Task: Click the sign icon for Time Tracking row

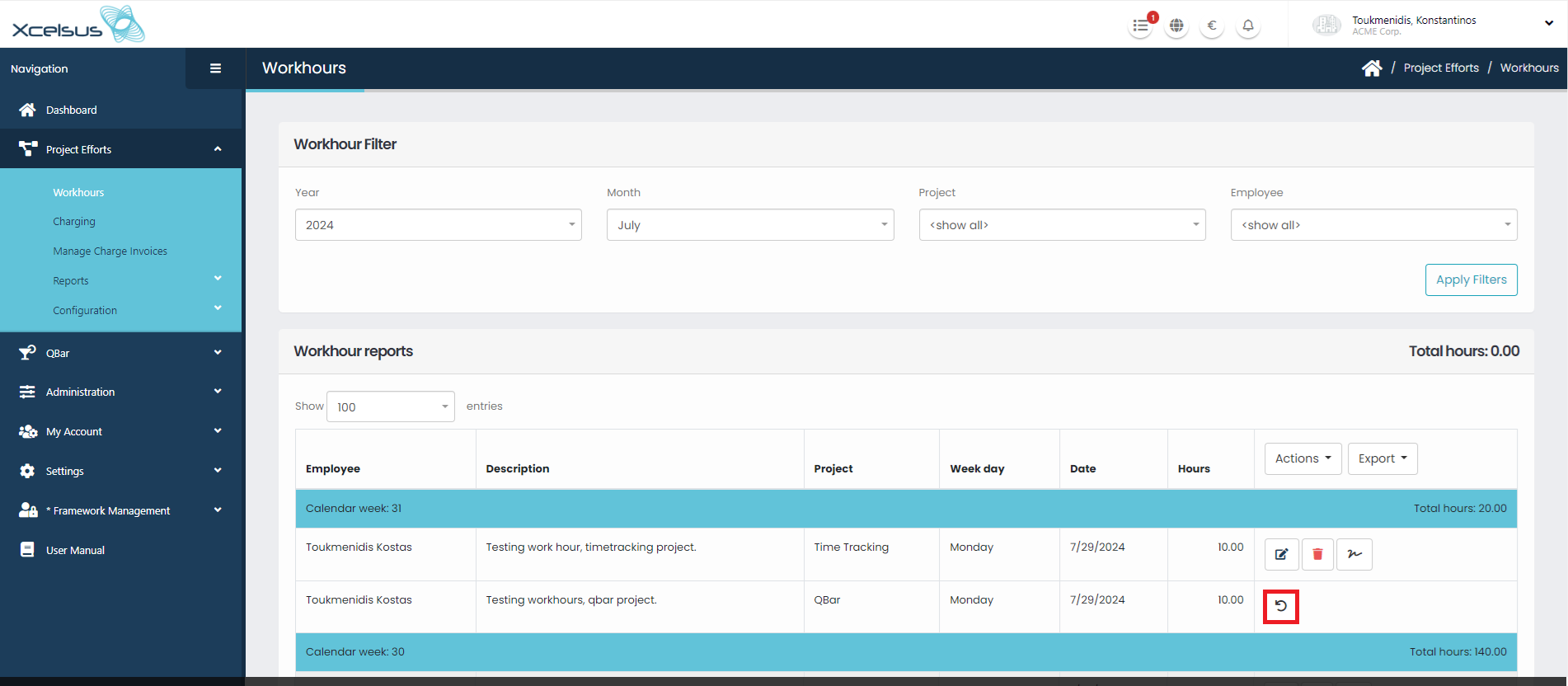Action: [1354, 554]
